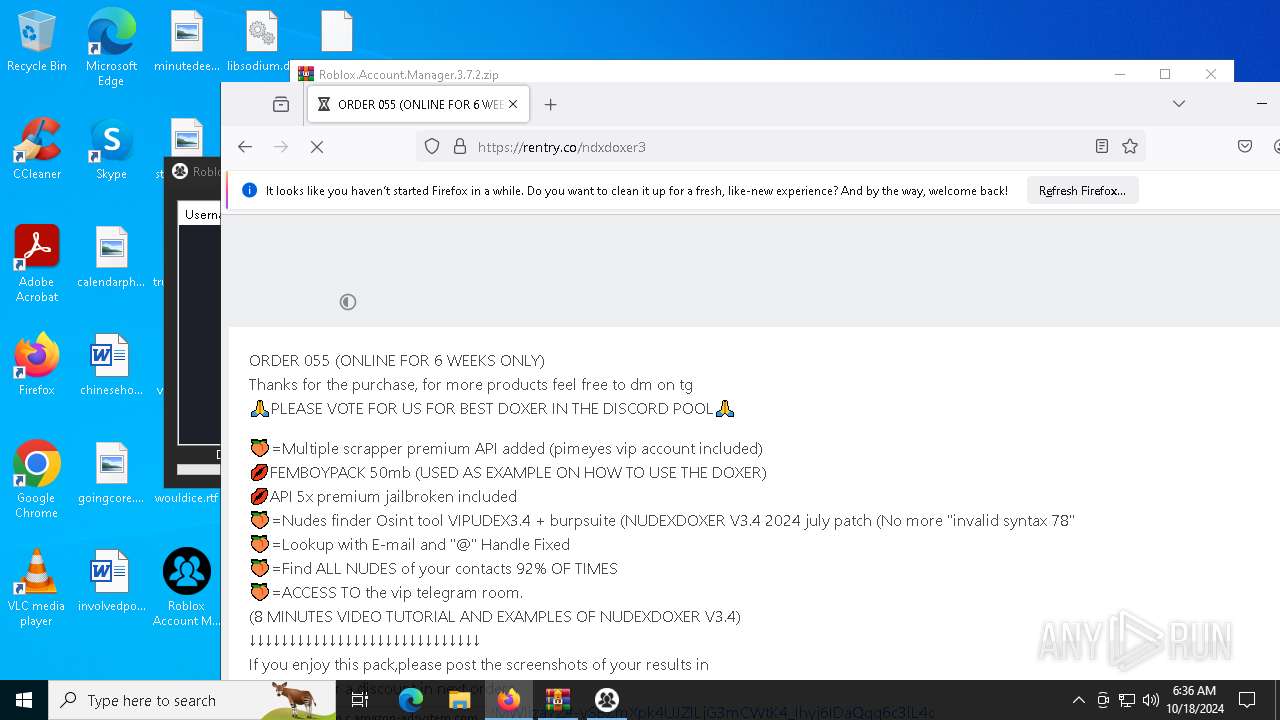Viewport: 1280px width, 720px height.
Task: Bookmark this page with the star
Action: coord(1130,147)
